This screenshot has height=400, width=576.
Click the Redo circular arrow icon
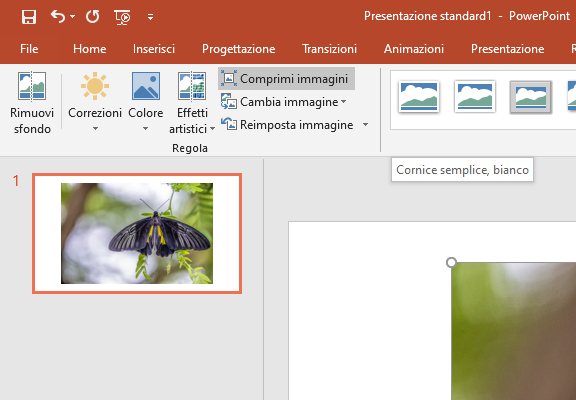93,17
